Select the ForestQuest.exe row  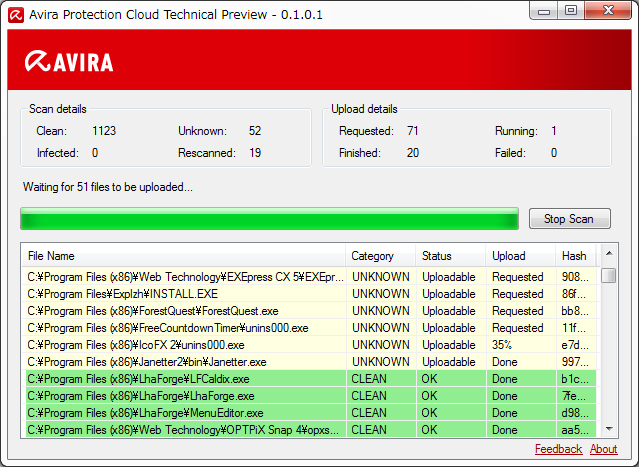pos(311,311)
